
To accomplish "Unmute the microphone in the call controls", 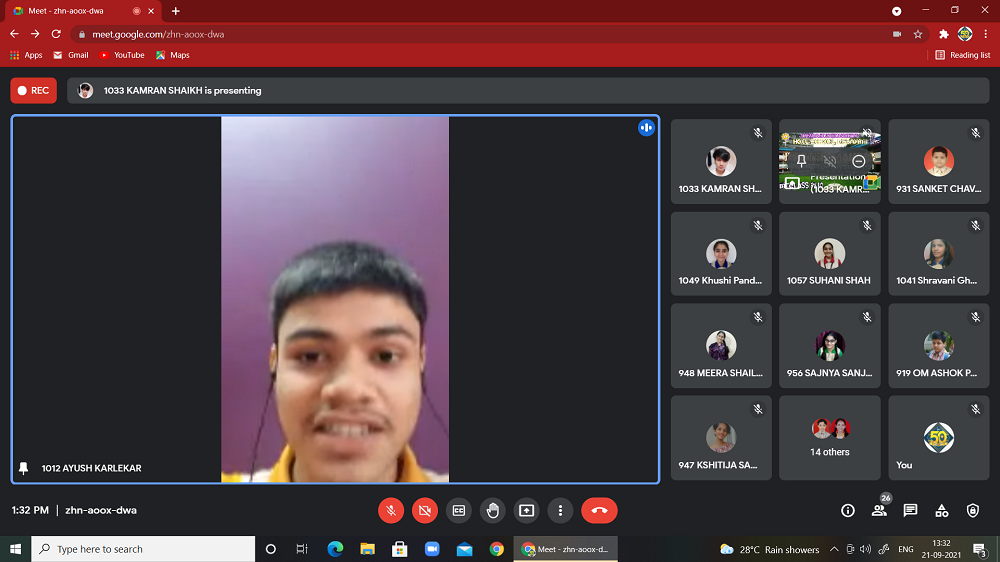I will click(391, 510).
